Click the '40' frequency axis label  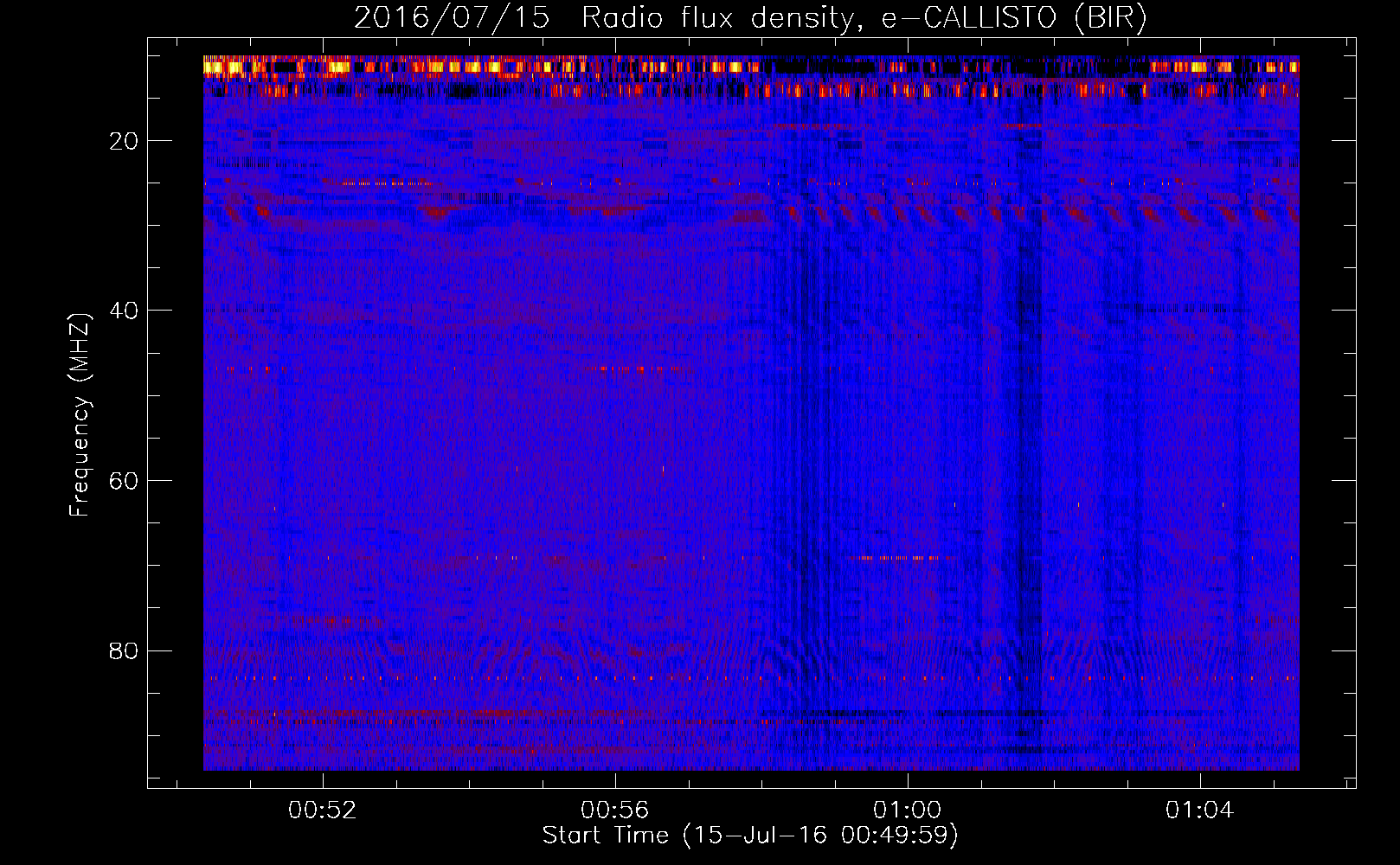tap(124, 311)
